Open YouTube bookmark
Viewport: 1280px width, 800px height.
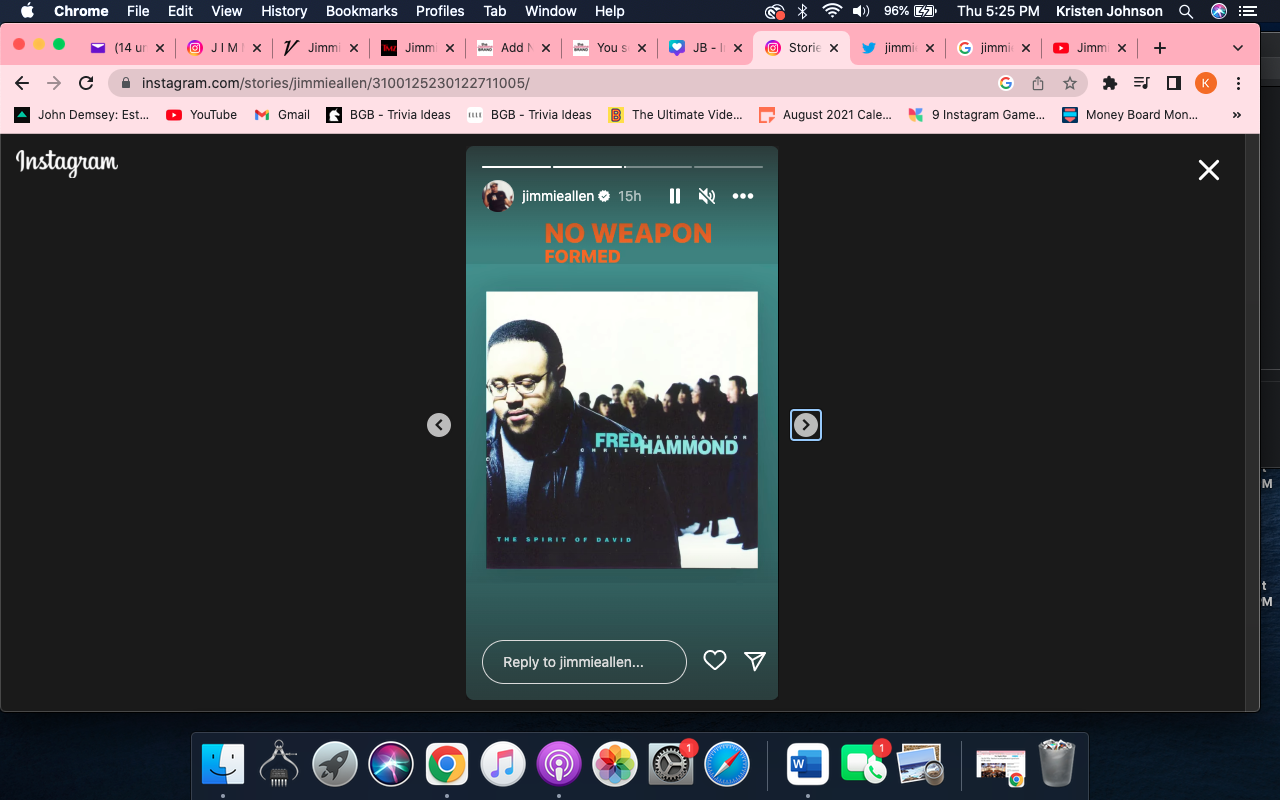point(202,115)
